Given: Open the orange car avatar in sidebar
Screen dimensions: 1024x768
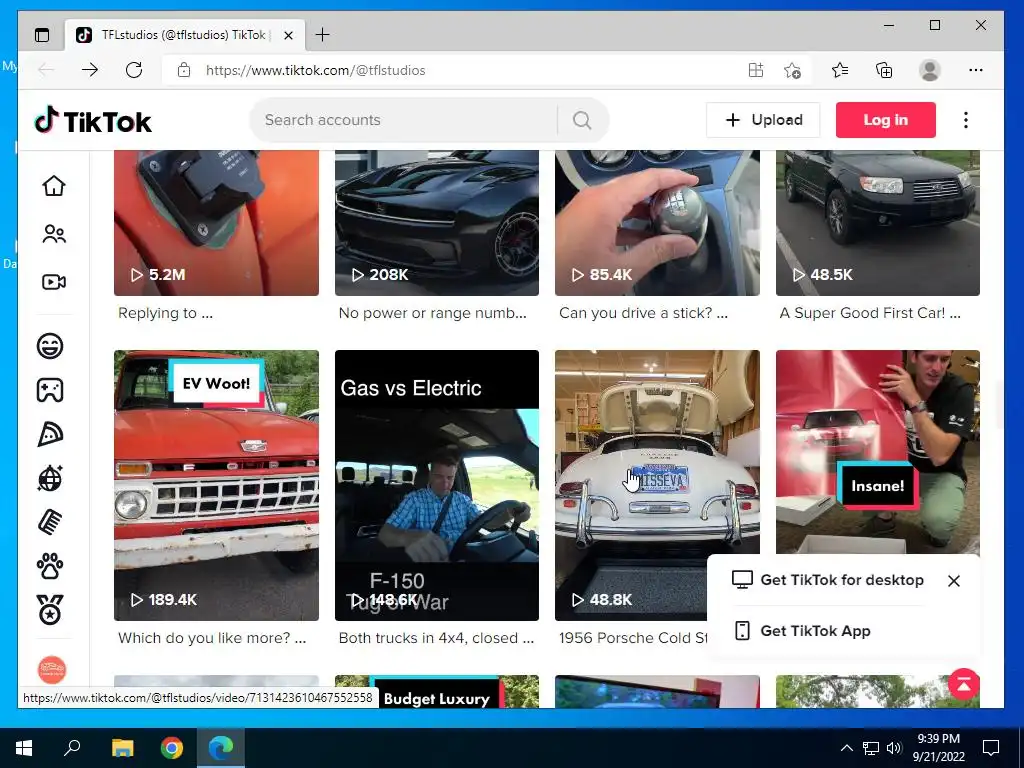Looking at the screenshot, I should tap(52, 669).
